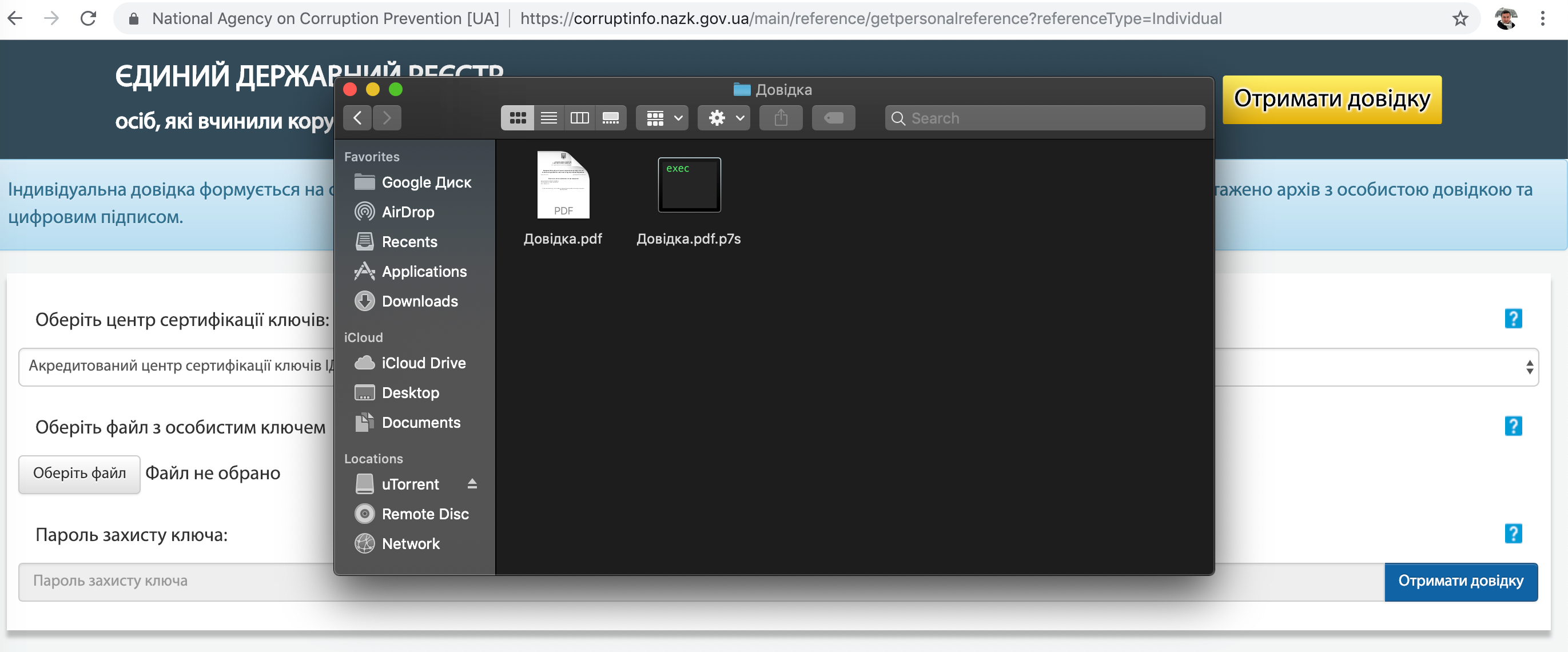This screenshot has width=1568, height=652.
Task: Select iCloud Drive in sidebar
Action: pyautogui.click(x=423, y=363)
